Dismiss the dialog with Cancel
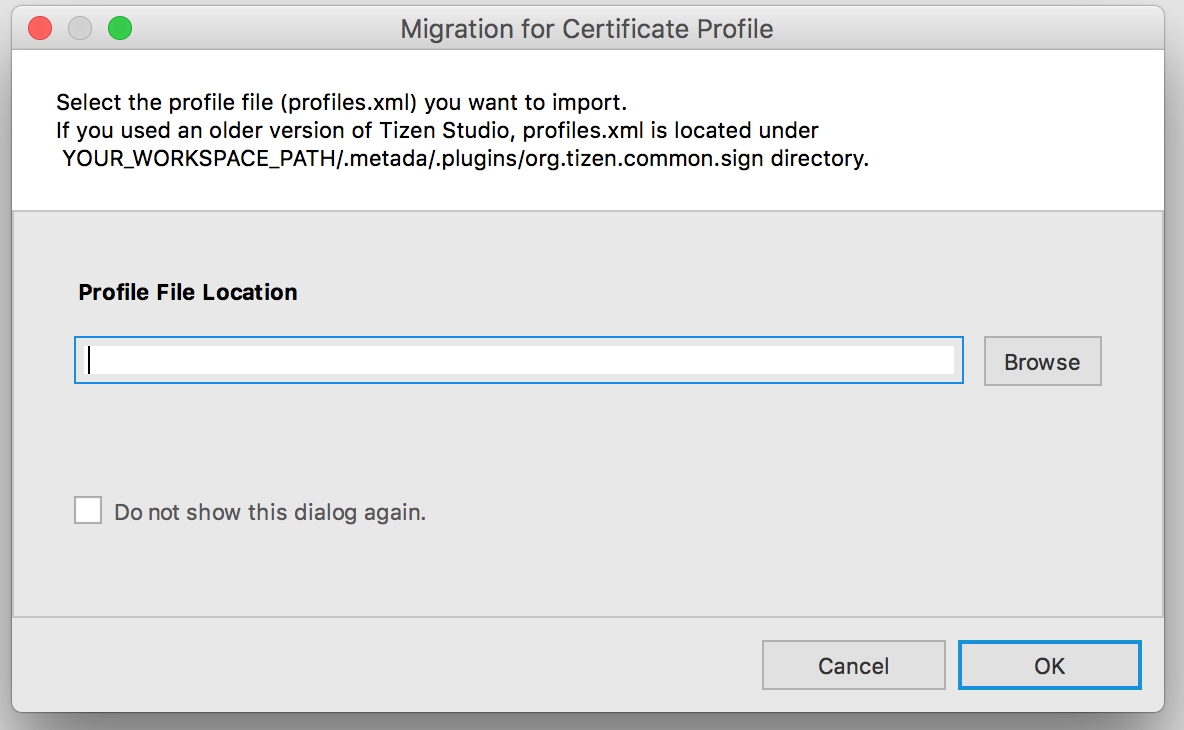1184x730 pixels. (853, 665)
